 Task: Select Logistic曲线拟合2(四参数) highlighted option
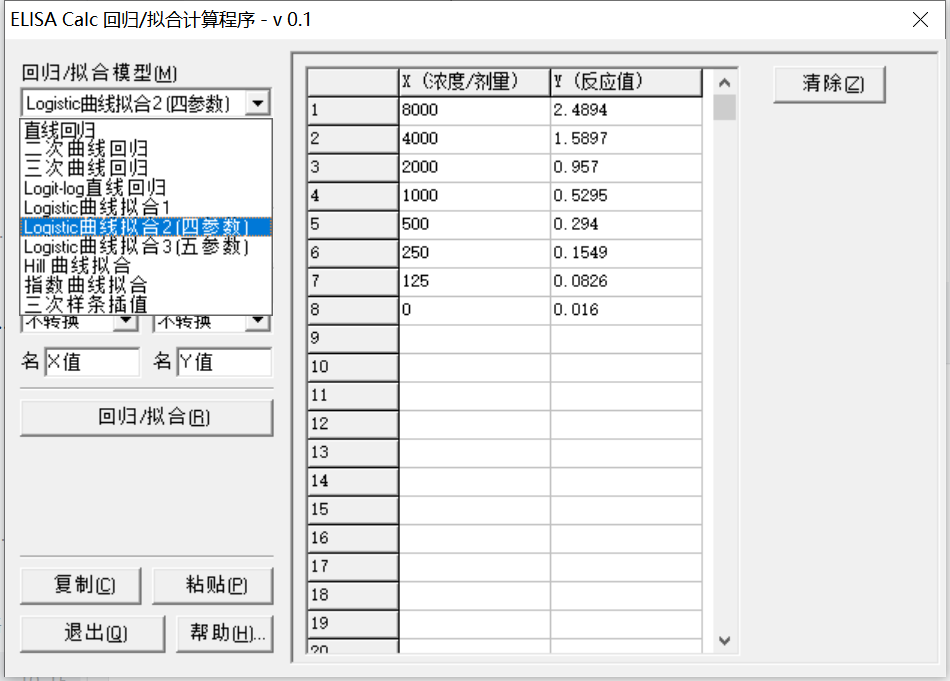(146, 227)
